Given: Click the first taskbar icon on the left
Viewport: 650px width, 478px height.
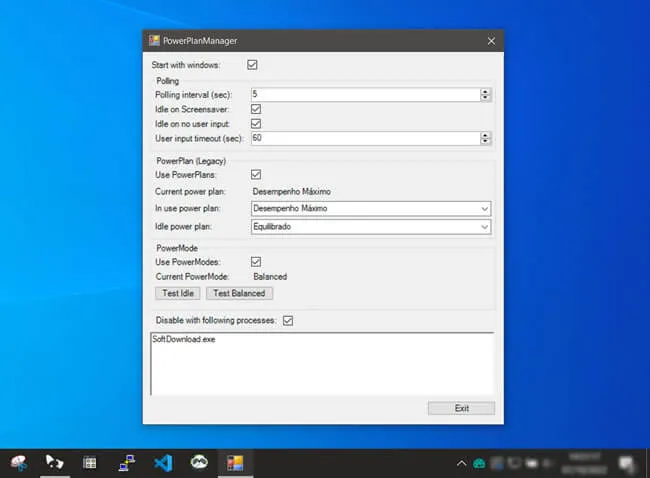Looking at the screenshot, I should click(x=18, y=463).
